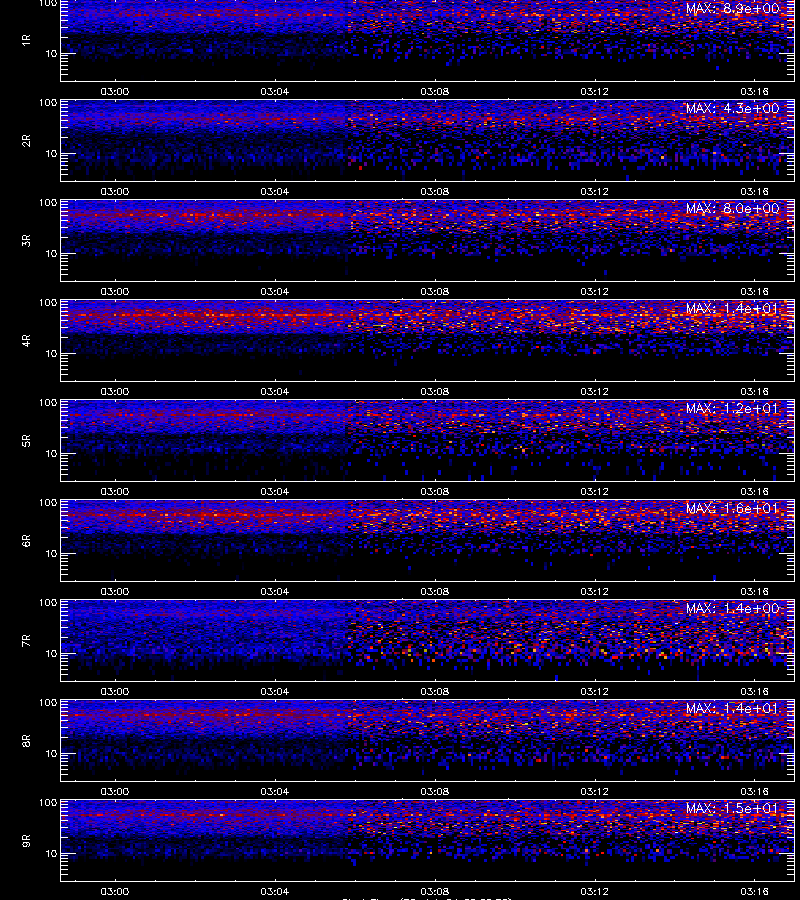Click the 03:16 tick label below panel 9R
Screen dimensions: 800x900
pyautogui.click(x=754, y=891)
